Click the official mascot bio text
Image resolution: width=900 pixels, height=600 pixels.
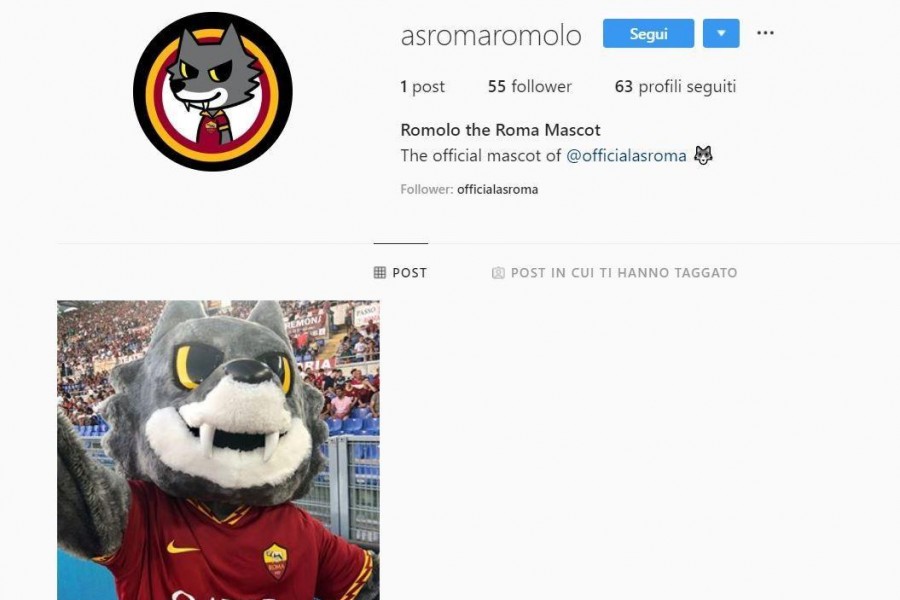[481, 156]
